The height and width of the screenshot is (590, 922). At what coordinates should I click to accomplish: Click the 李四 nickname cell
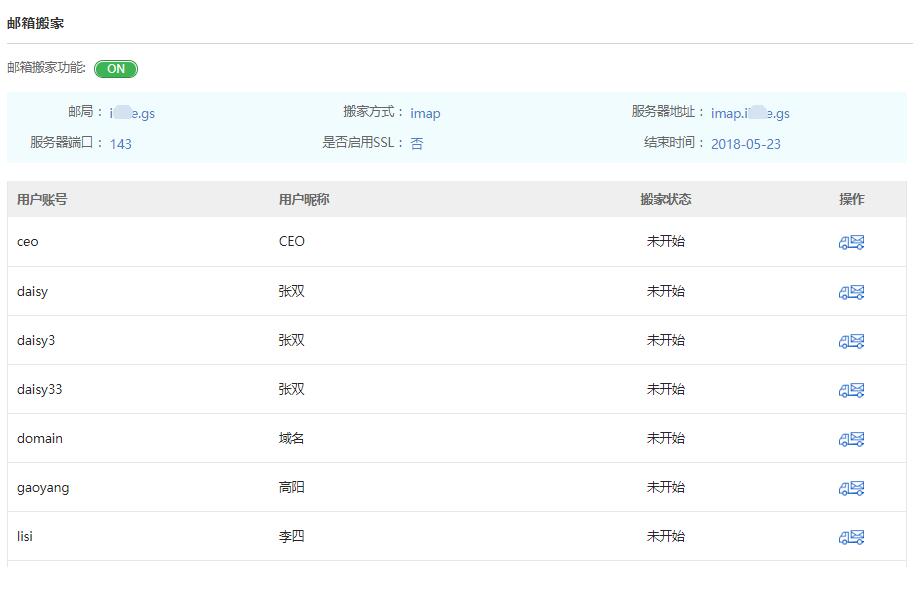click(x=291, y=537)
